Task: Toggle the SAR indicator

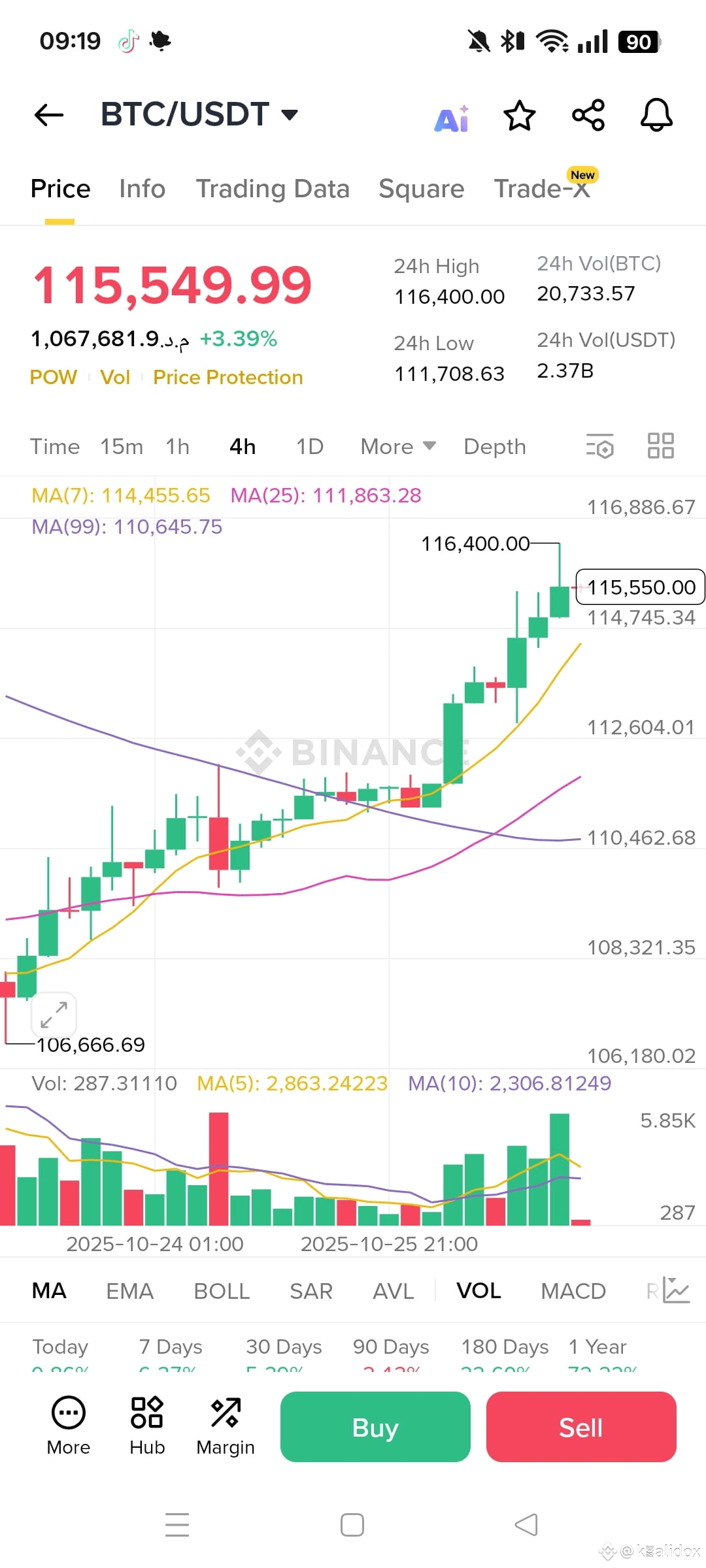Action: tap(311, 1290)
